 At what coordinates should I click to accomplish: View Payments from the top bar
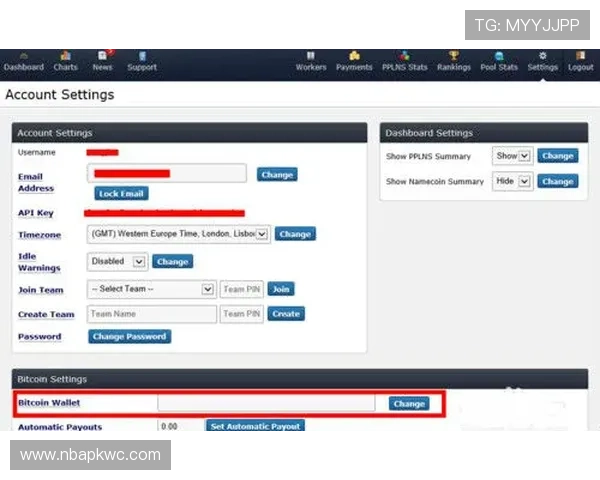[x=354, y=61]
